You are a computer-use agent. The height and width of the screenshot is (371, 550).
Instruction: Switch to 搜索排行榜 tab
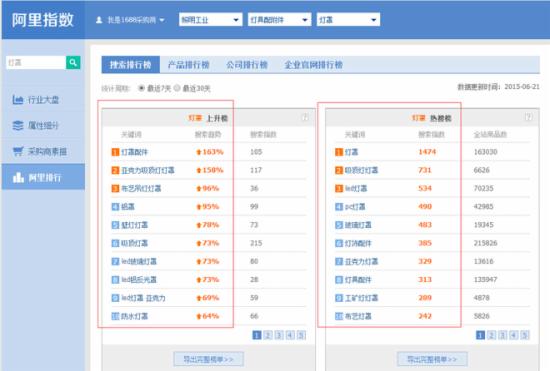(131, 65)
